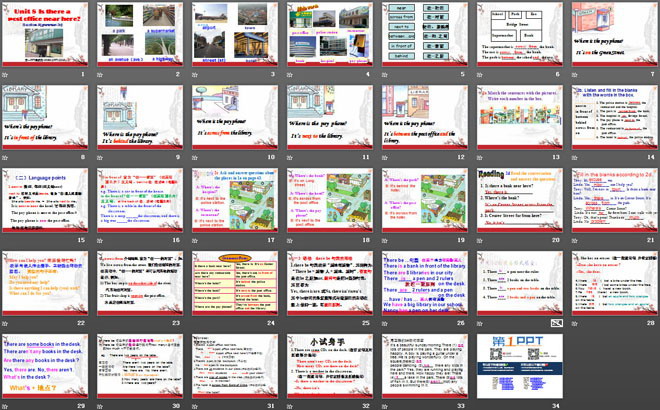Select slide 3 thumbnail showing airport and street
The image size is (660, 410).
click(235, 35)
